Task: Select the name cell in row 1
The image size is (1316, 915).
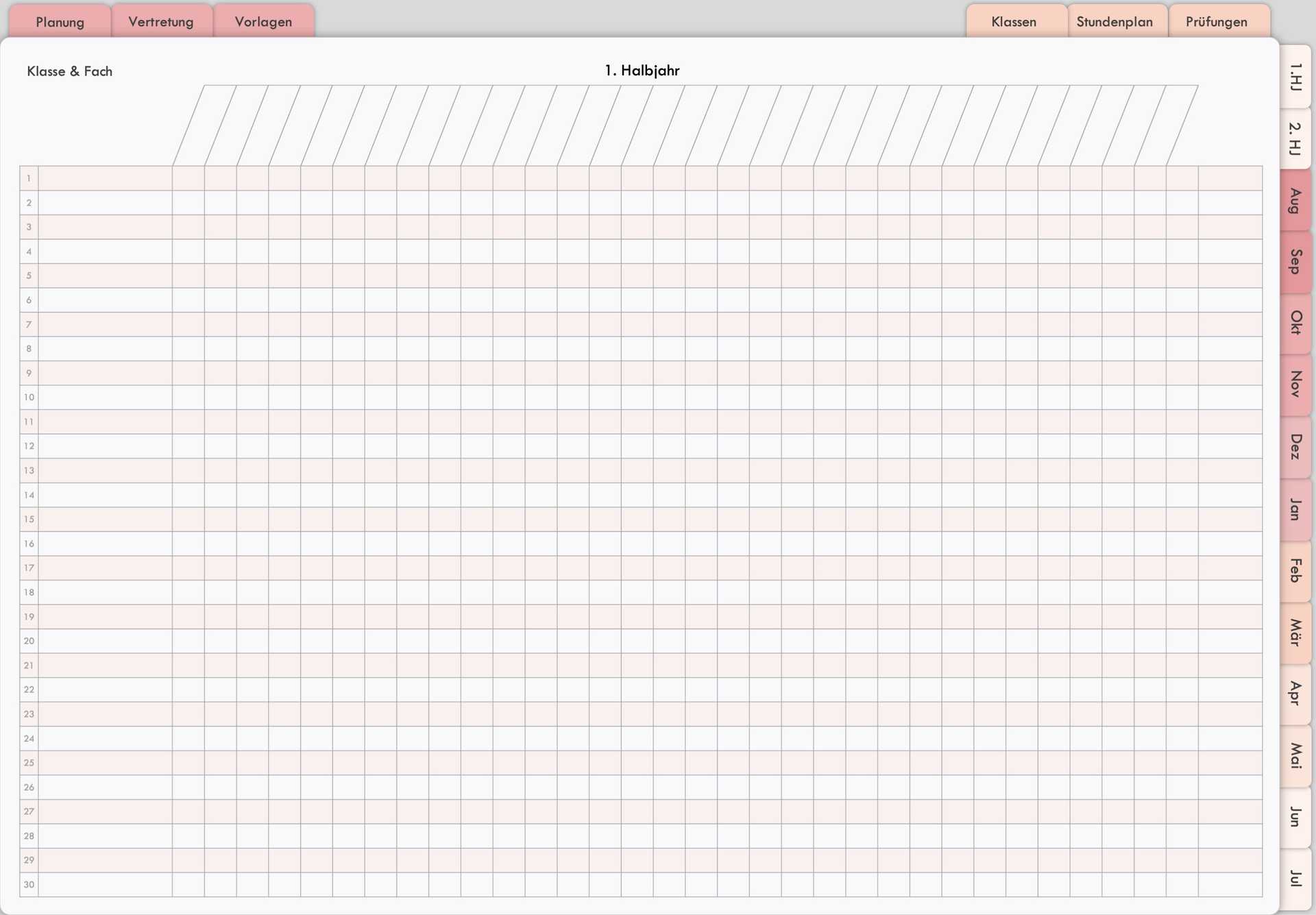Action: [x=105, y=178]
